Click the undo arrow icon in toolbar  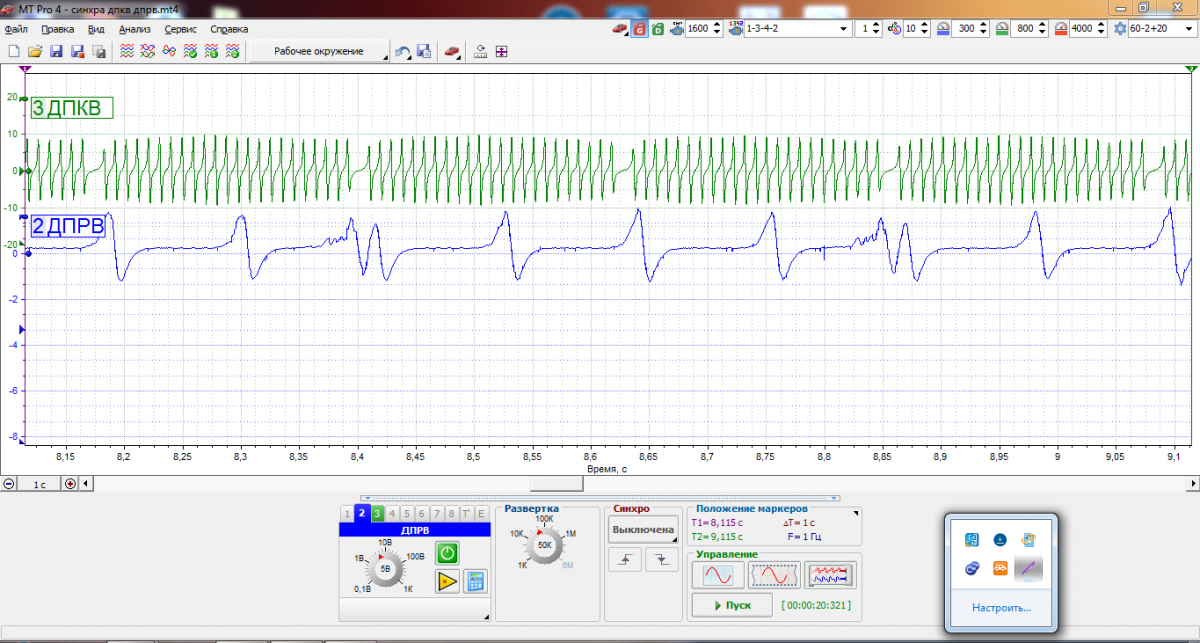(402, 51)
